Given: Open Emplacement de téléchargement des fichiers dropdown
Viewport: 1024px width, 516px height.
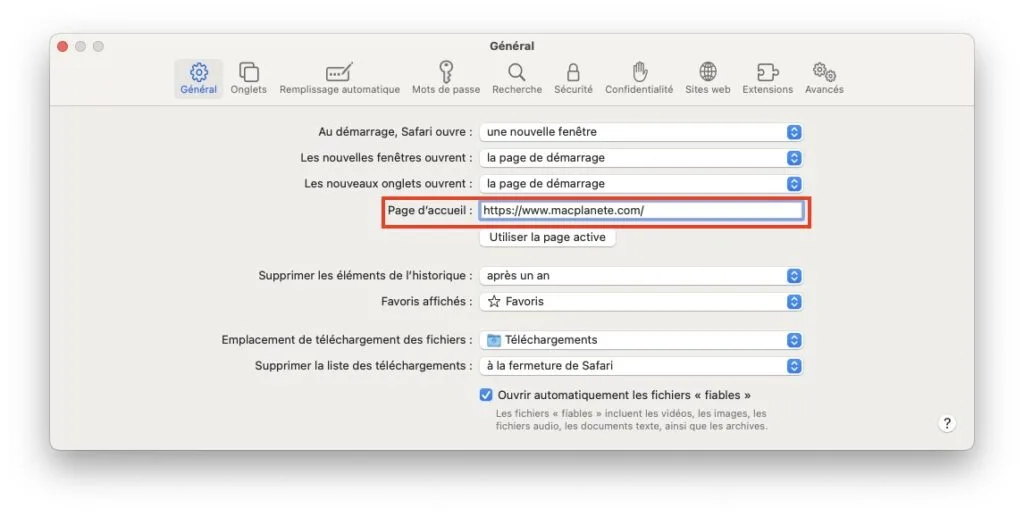Looking at the screenshot, I should [641, 340].
